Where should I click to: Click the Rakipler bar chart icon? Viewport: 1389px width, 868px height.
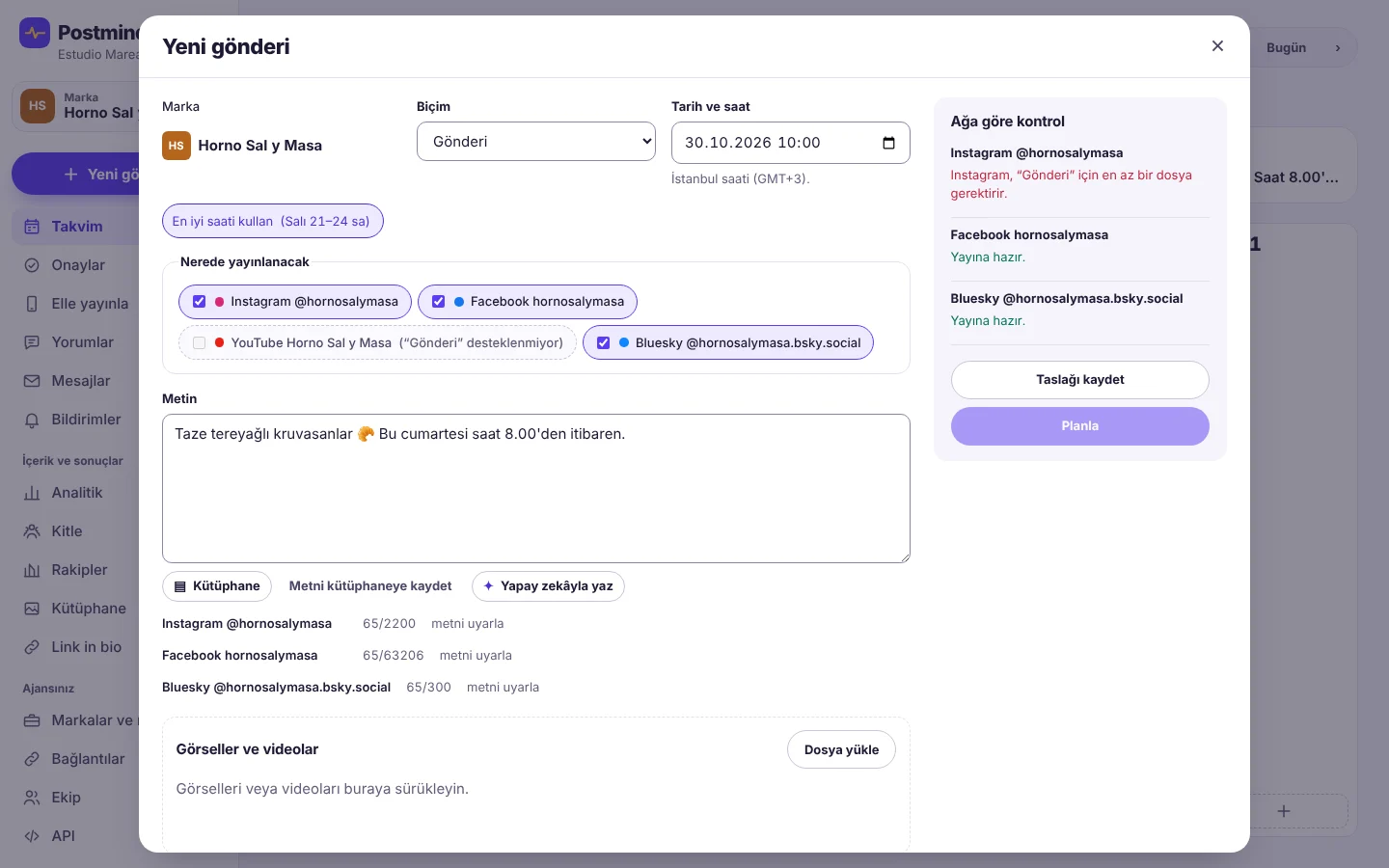pyautogui.click(x=32, y=570)
